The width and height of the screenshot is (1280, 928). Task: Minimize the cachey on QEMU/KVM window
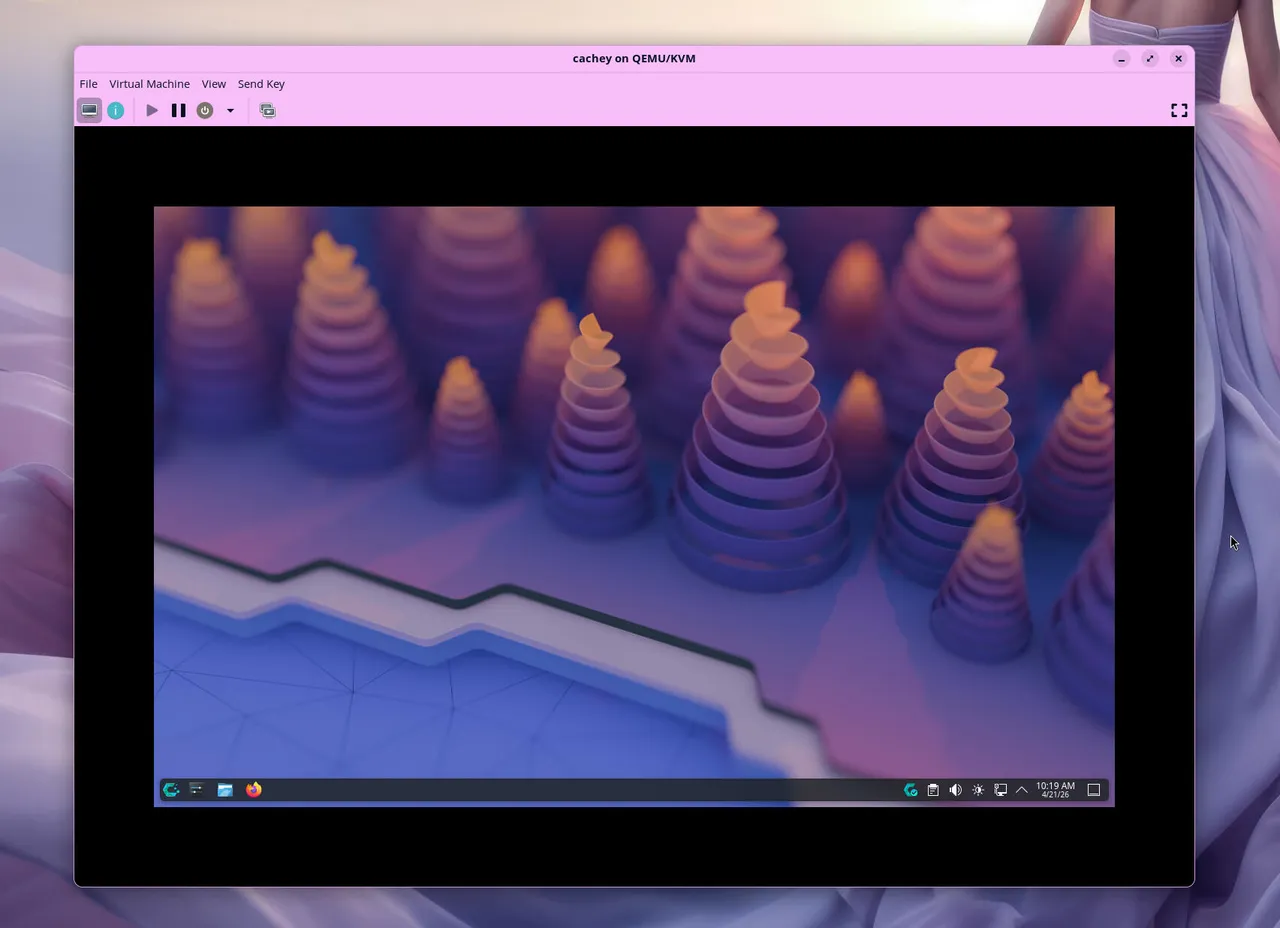pyautogui.click(x=1122, y=59)
